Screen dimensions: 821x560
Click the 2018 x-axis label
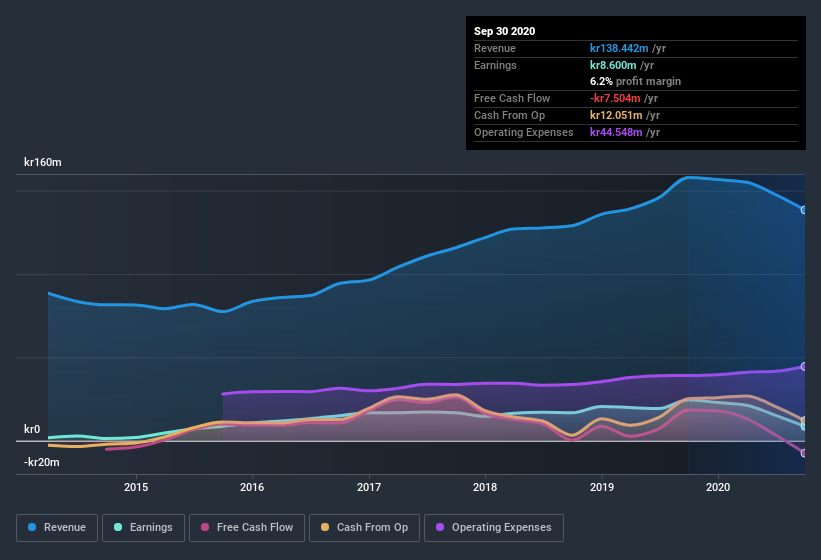[x=485, y=487]
